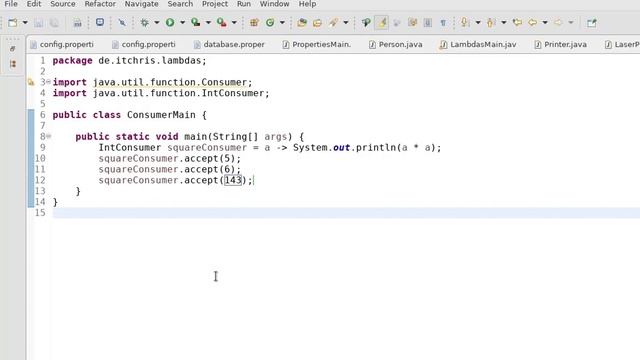Toggle the Mark Occurrences highlighter
This screenshot has width=640, height=360.
382,23
